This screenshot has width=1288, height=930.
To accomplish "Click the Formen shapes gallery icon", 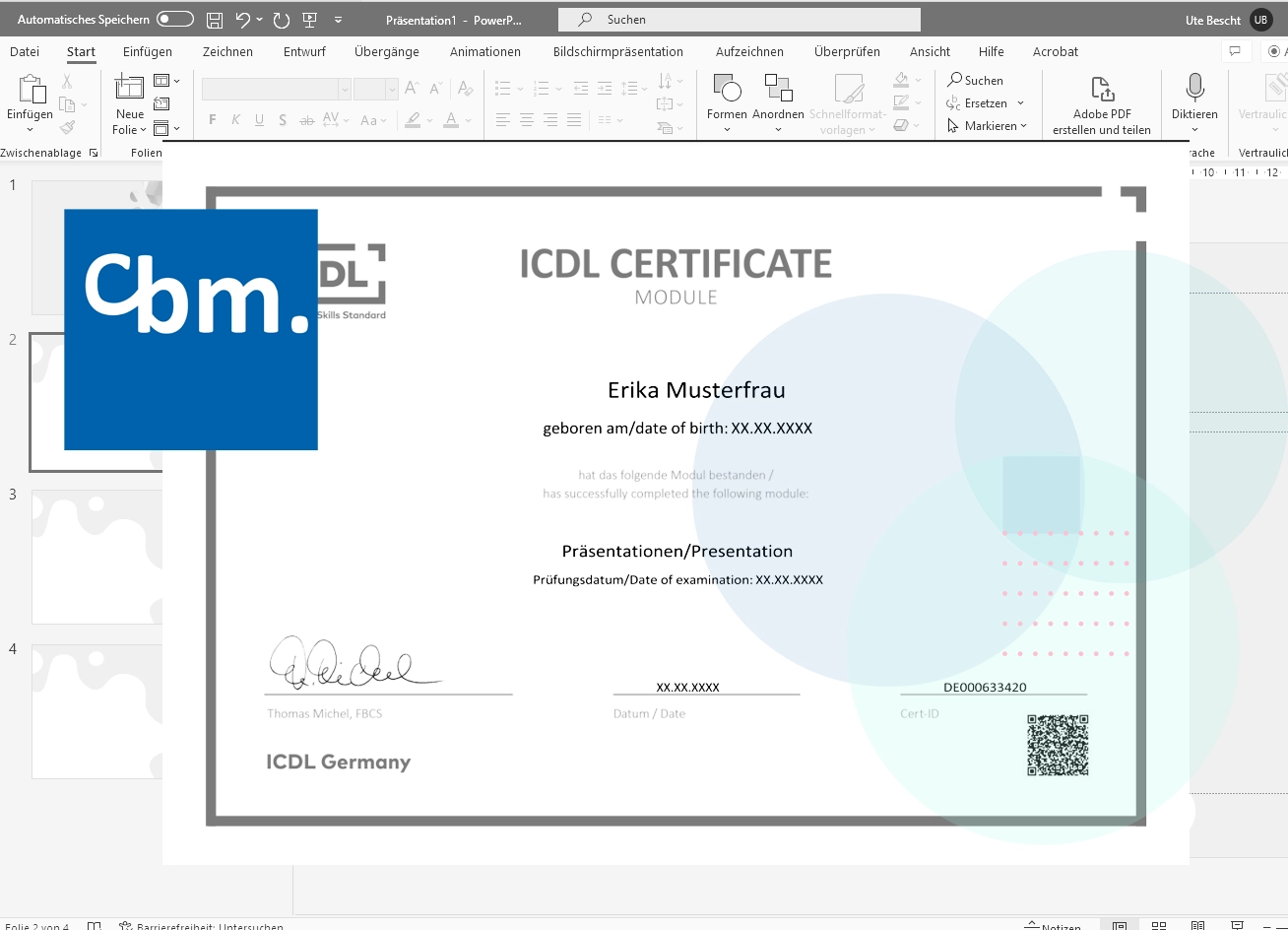I will pos(727,89).
